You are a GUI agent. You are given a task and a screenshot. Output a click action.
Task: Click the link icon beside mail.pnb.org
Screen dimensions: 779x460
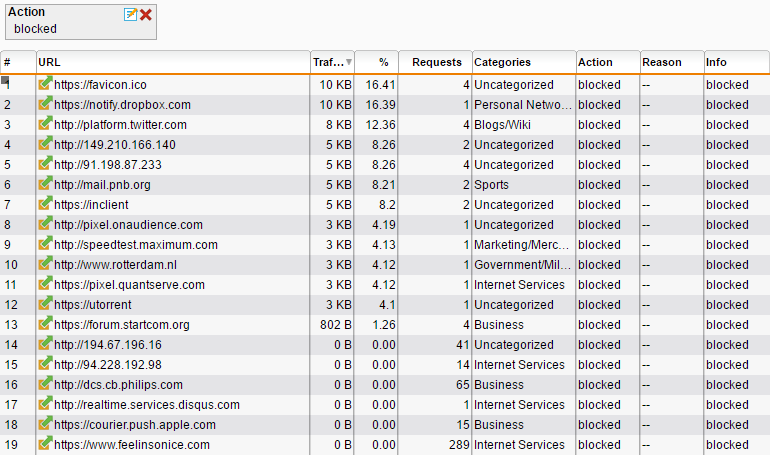(x=45, y=183)
